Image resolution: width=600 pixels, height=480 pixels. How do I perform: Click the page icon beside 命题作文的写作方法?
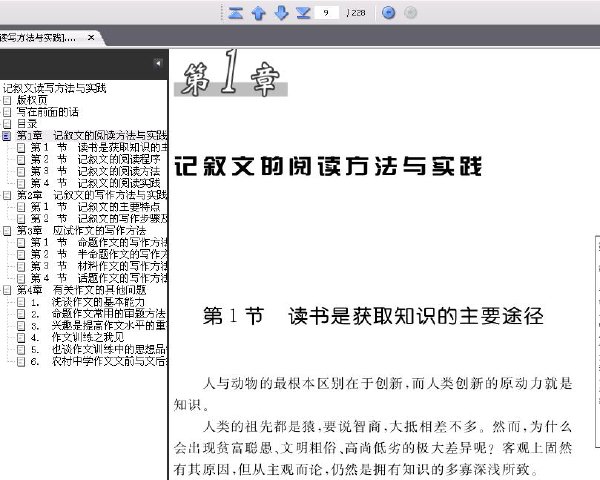pos(21,243)
